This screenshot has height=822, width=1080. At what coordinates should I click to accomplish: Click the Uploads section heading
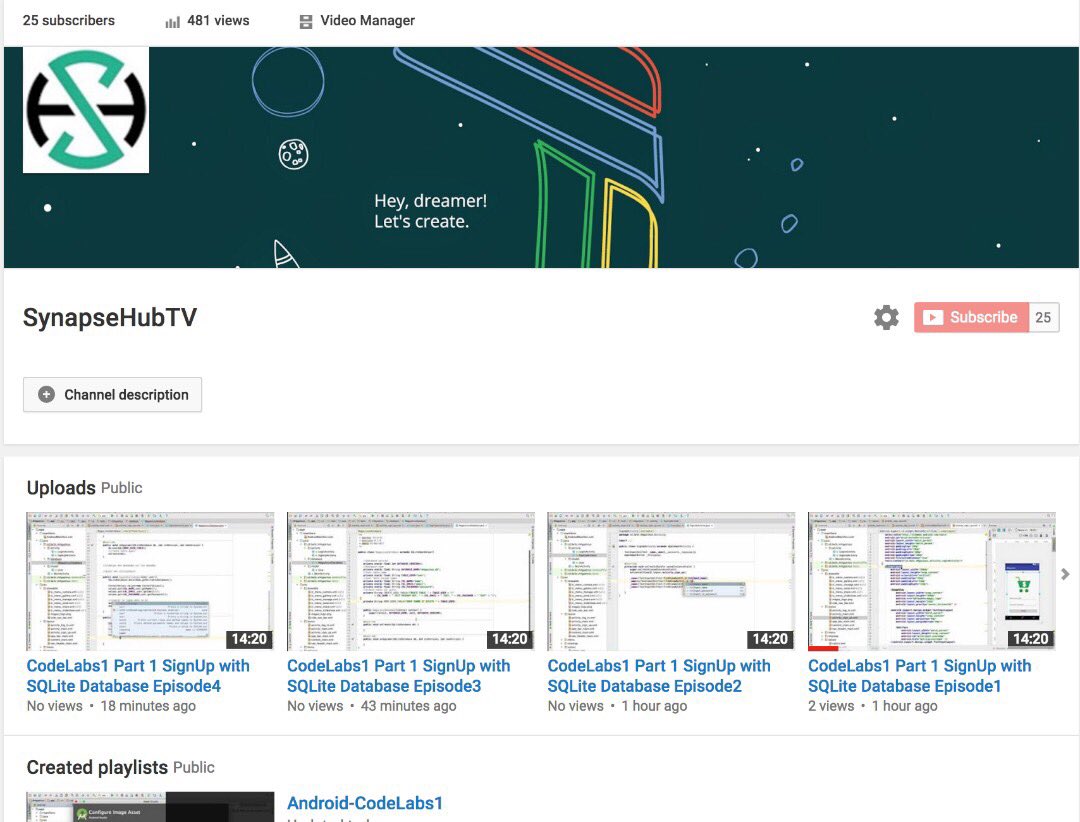(61, 488)
